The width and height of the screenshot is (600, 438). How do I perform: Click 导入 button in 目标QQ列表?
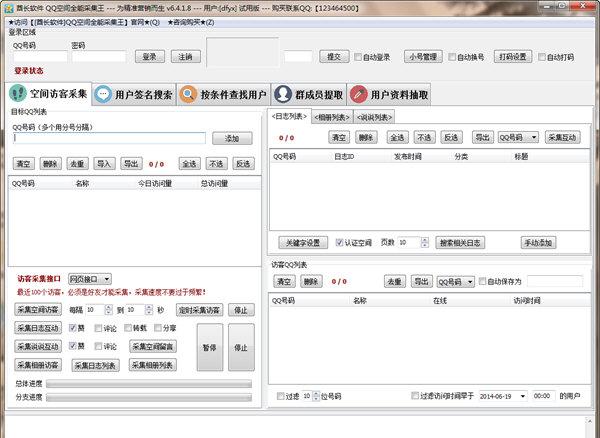104,164
